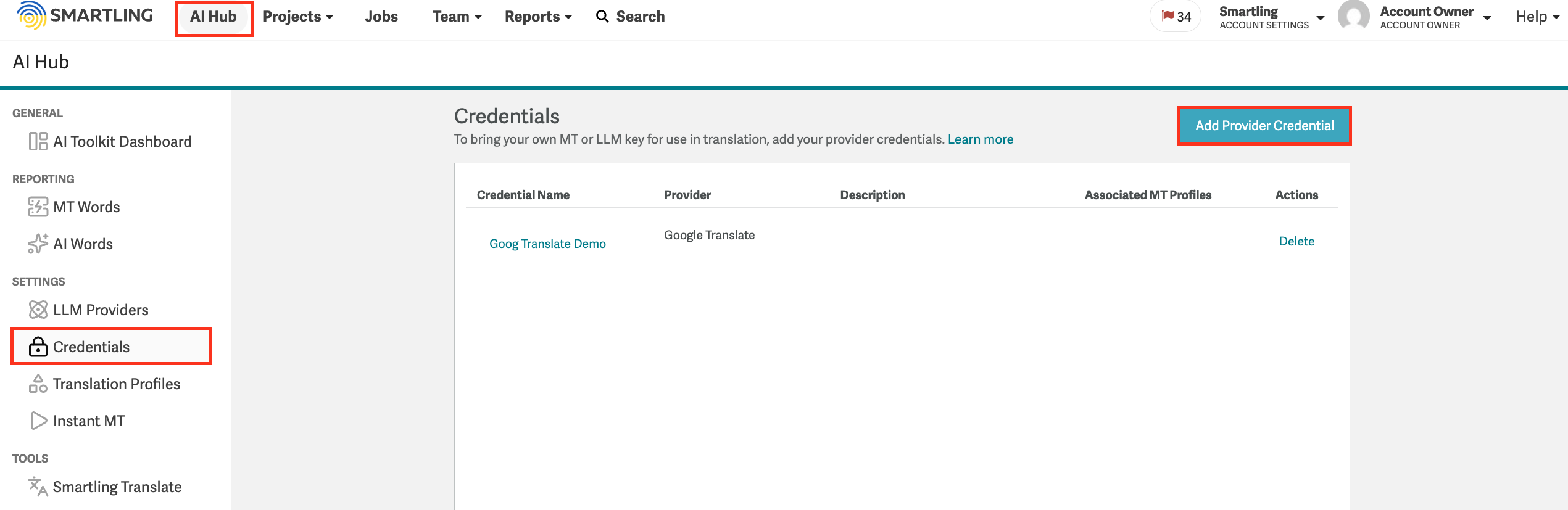The image size is (1568, 510).
Task: Select the Credentials lock icon
Action: coord(38,347)
